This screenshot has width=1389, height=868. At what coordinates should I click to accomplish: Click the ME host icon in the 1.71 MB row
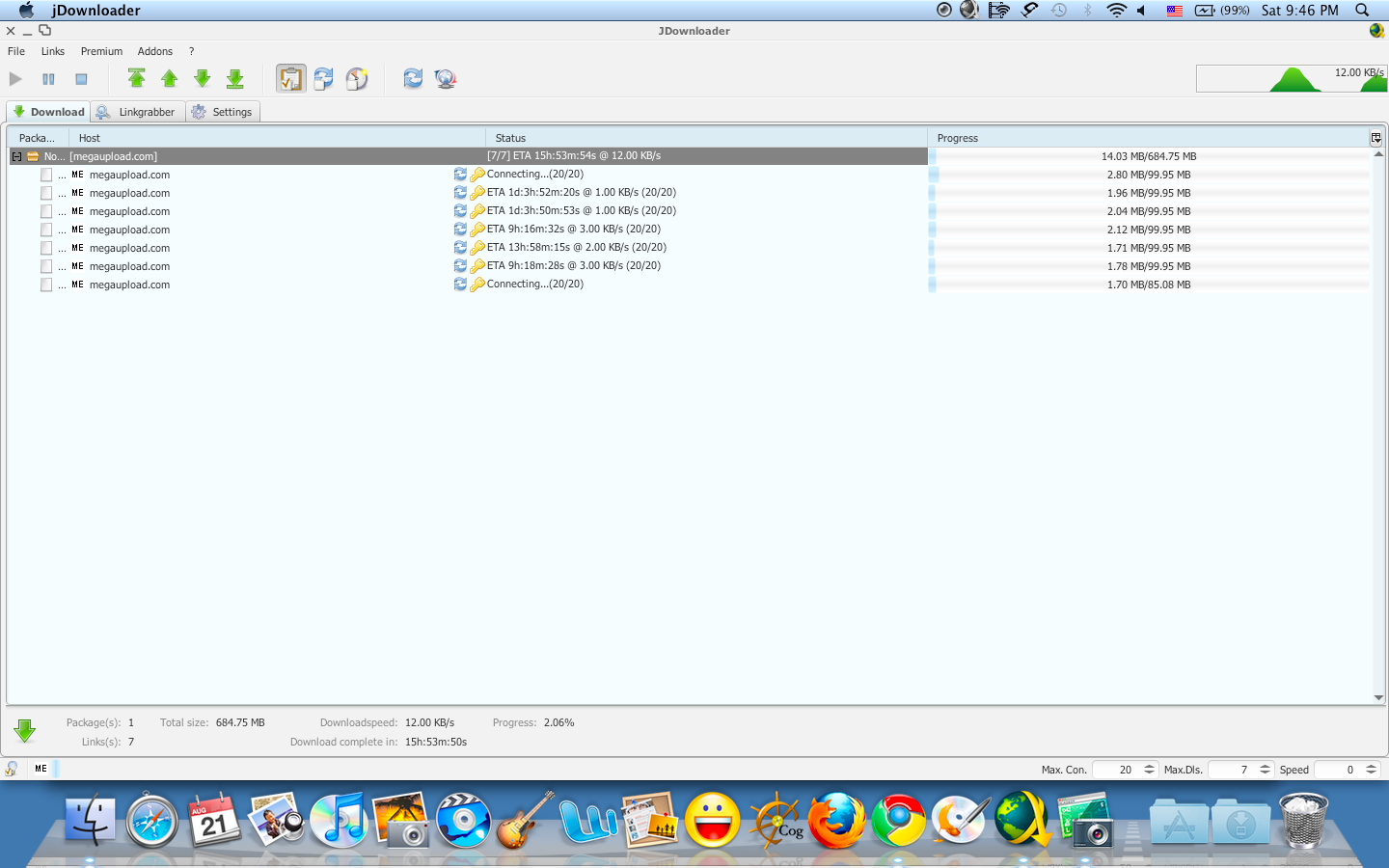(77, 248)
